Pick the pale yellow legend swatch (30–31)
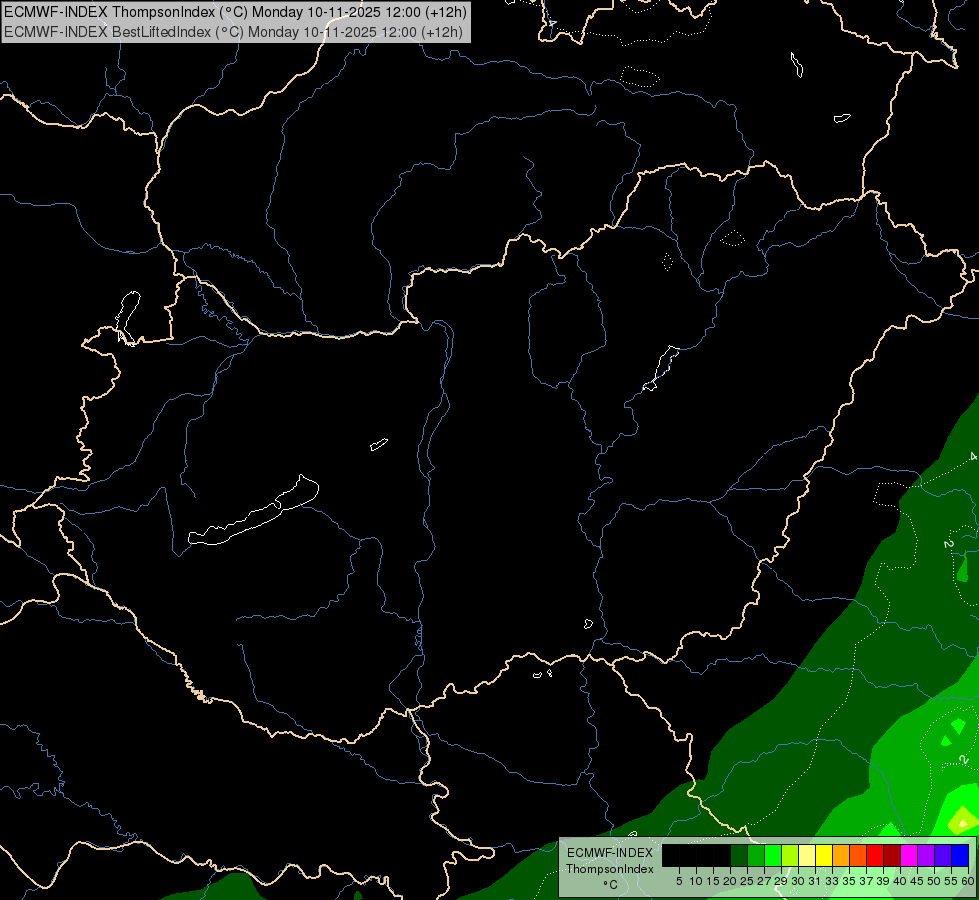The width and height of the screenshot is (979, 900). tap(807, 855)
